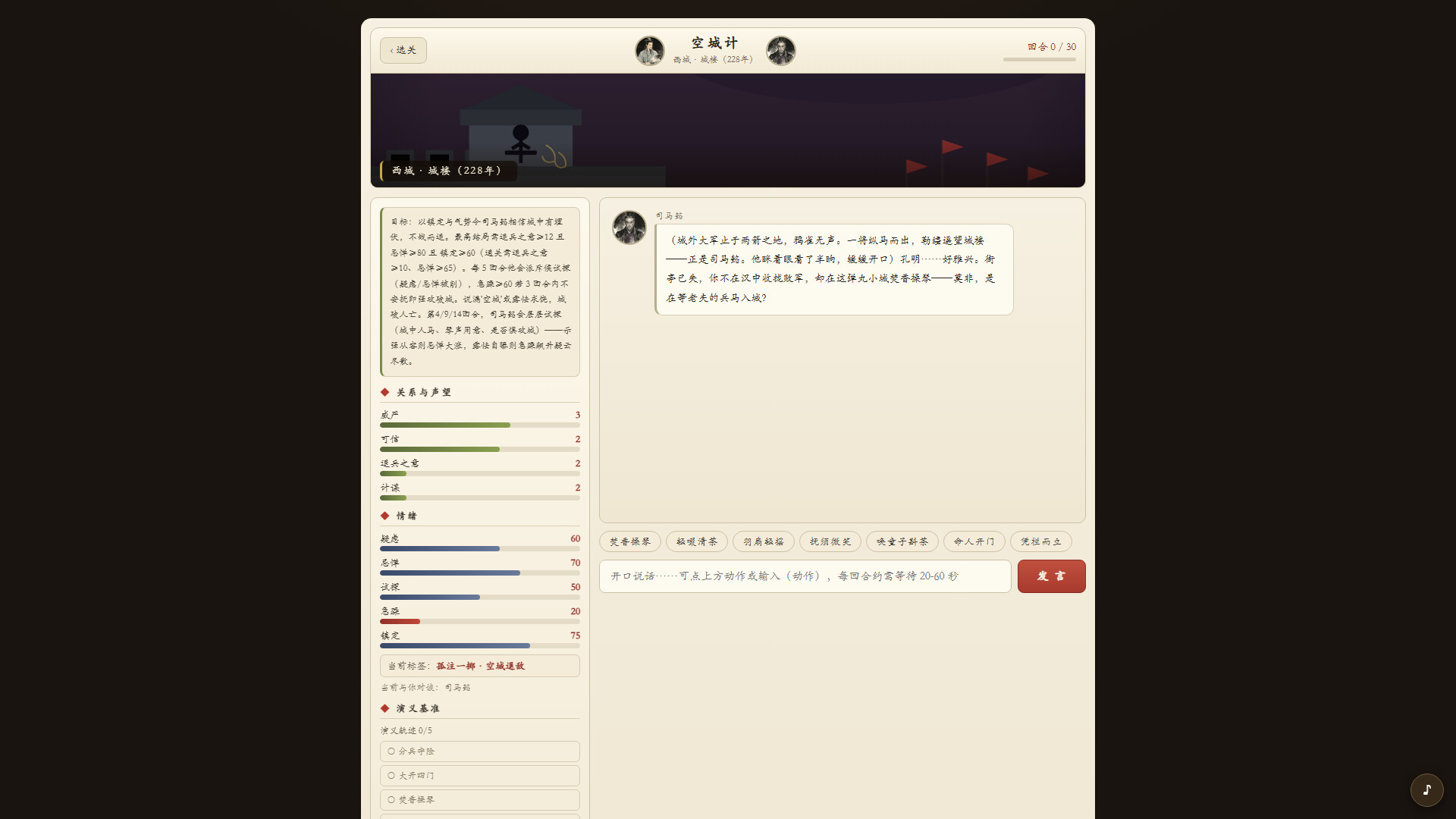Click the 试探 emotion bar
Image resolution: width=1456 pixels, height=819 pixels.
[480, 598]
